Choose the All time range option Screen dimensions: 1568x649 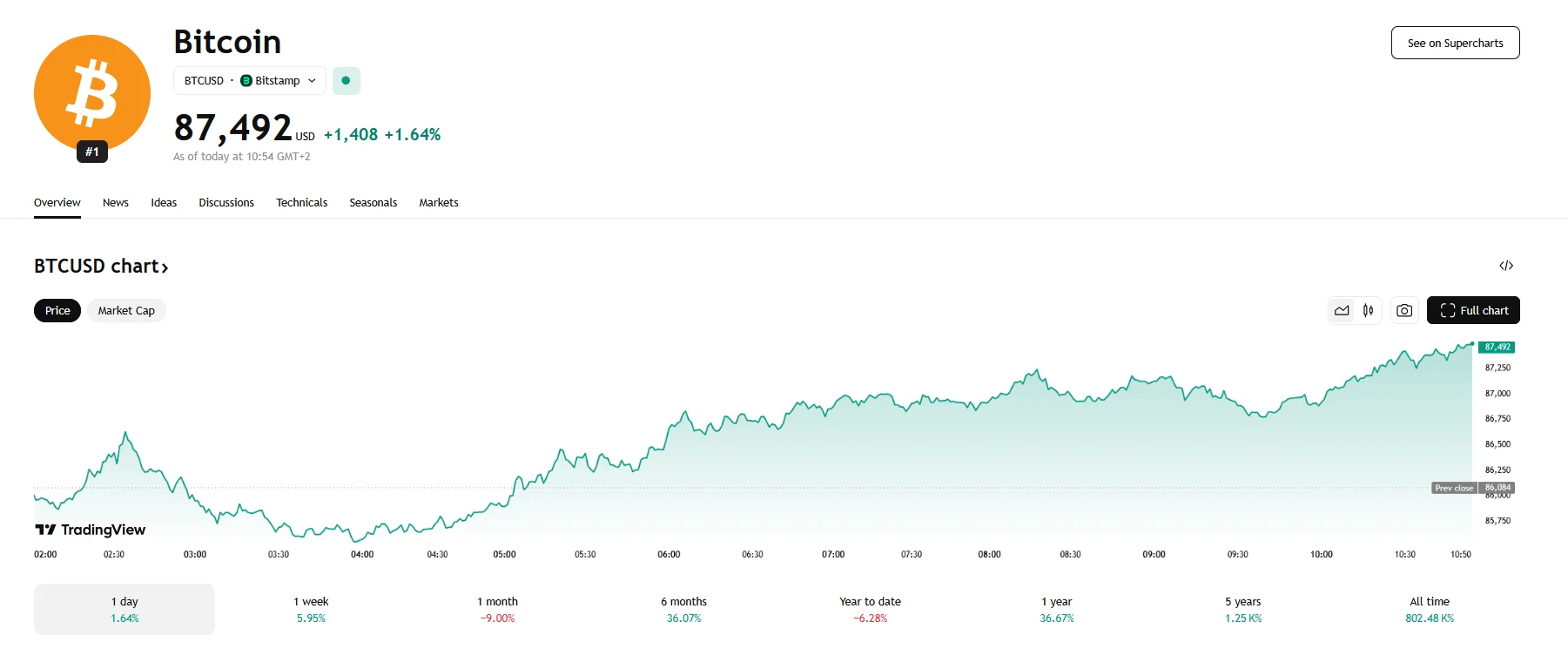[1429, 609]
